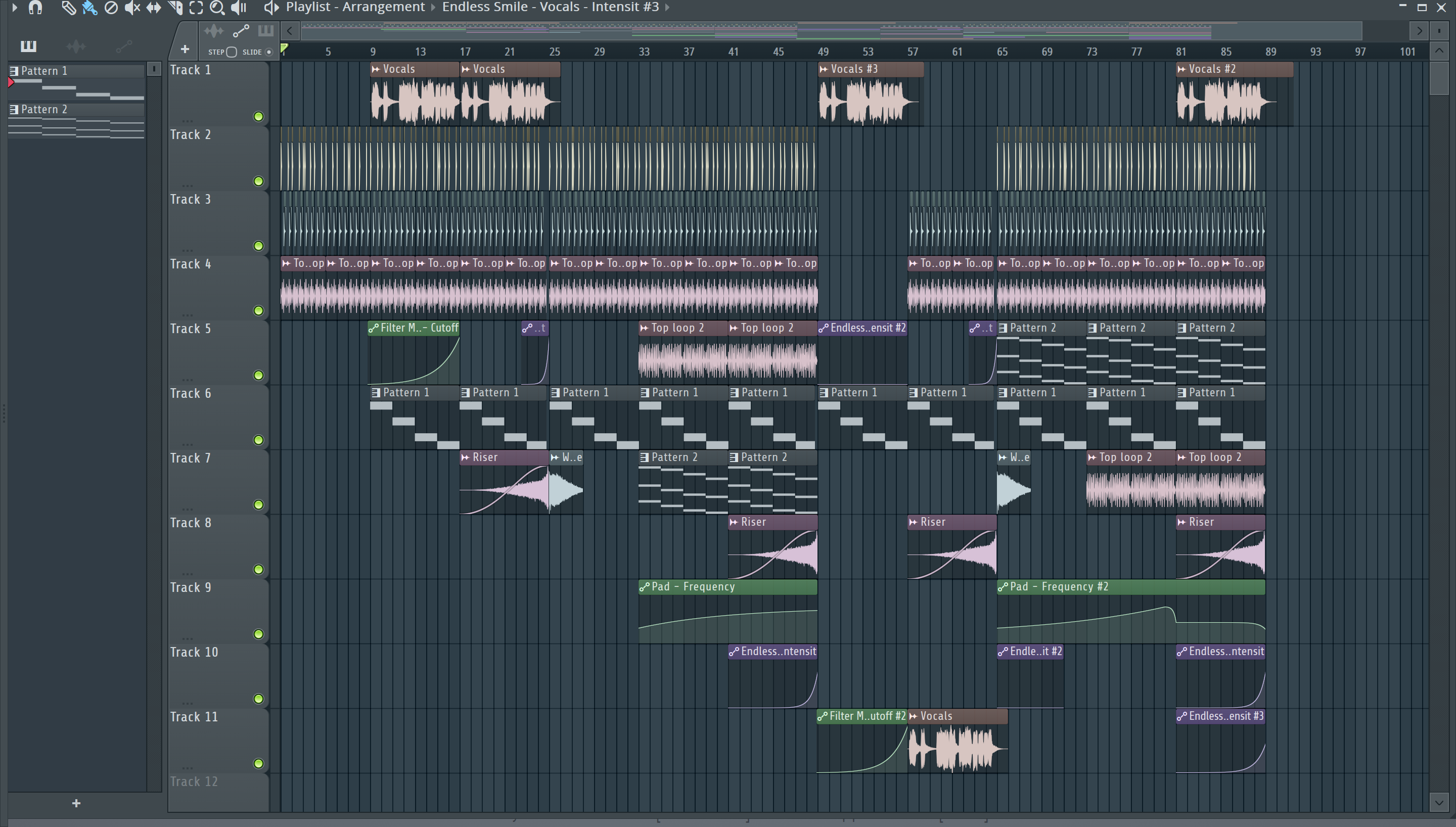1456x827 pixels.
Task: Jump to bar 81 on timeline ruler
Action: (1180, 52)
